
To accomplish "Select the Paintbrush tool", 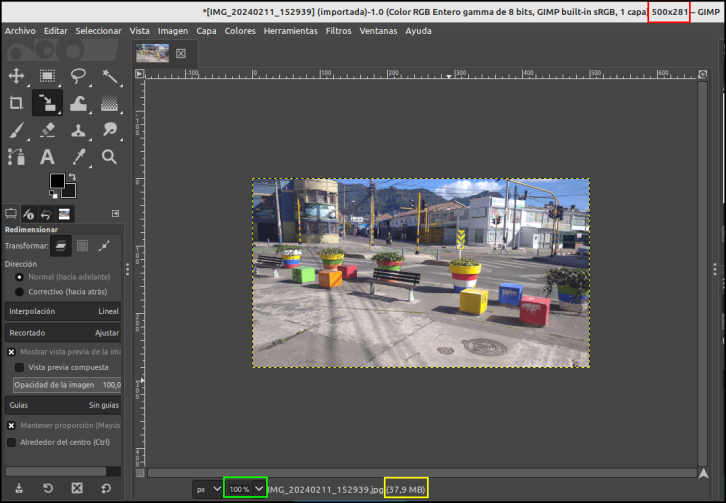I will [x=16, y=130].
